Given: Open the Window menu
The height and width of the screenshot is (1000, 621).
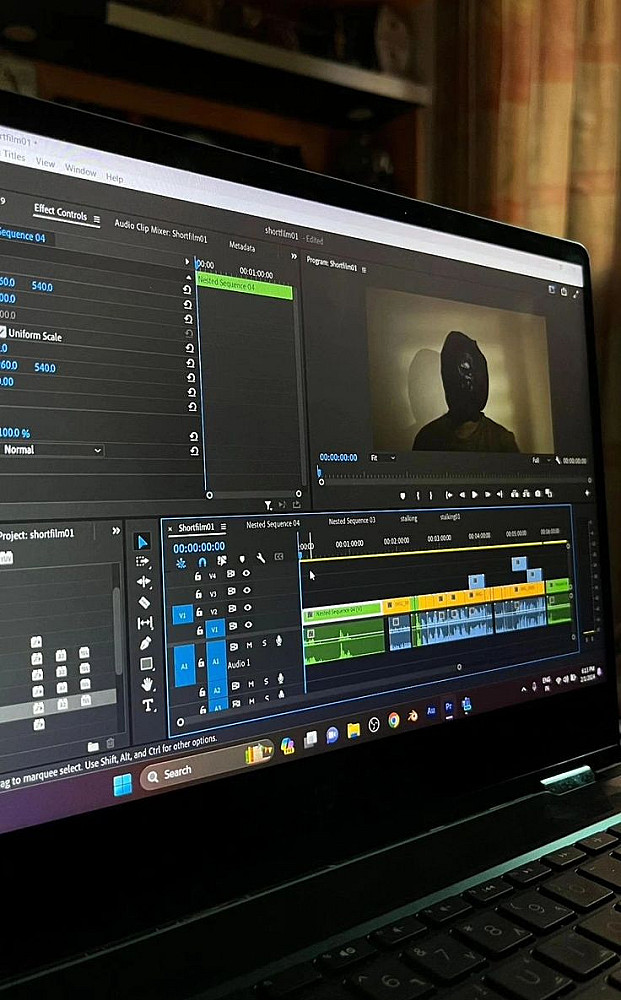Looking at the screenshot, I should (x=80, y=170).
